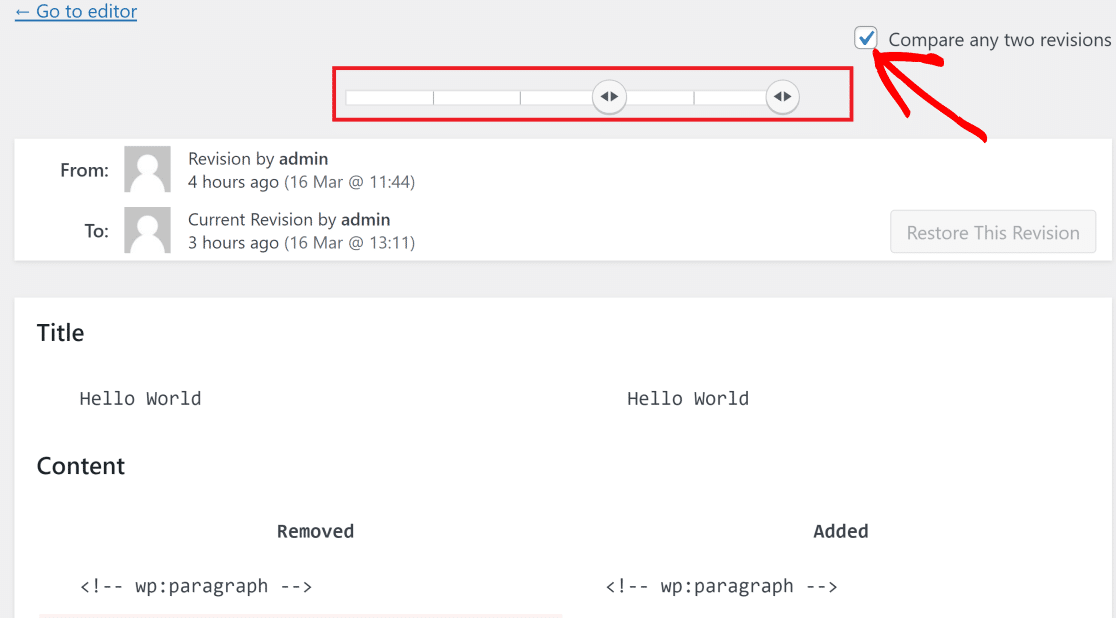Click Restore This Revision button
Viewport: 1116px width, 618px height.
[x=993, y=232]
